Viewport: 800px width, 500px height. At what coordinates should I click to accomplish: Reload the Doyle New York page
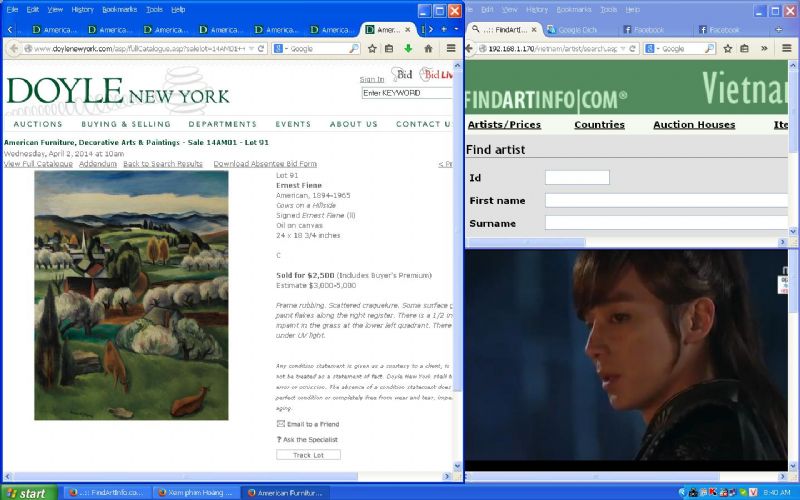click(262, 48)
